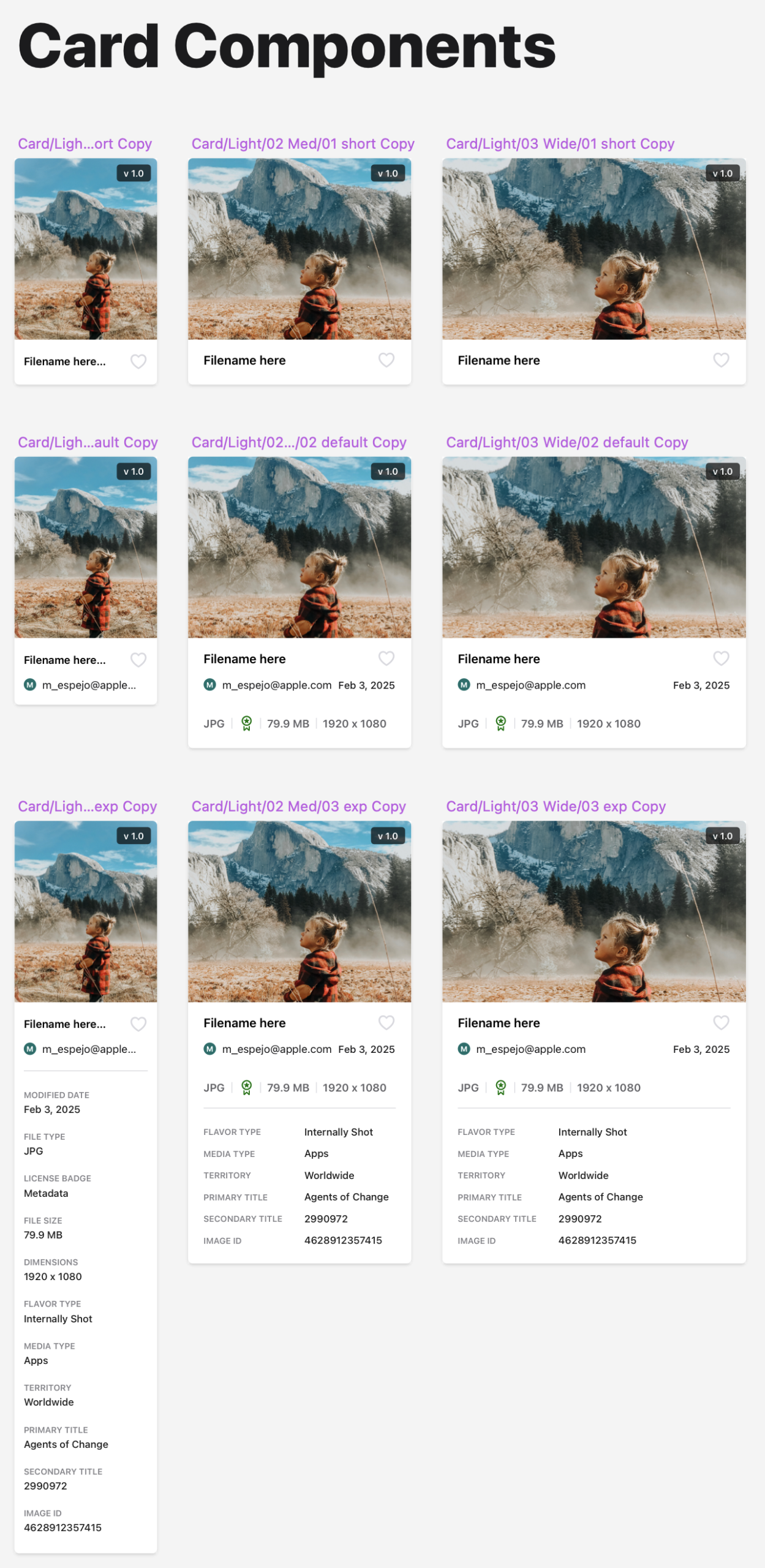Toggle heart on wide expanded card
Viewport: 765px width, 1568px height.
721,1022
